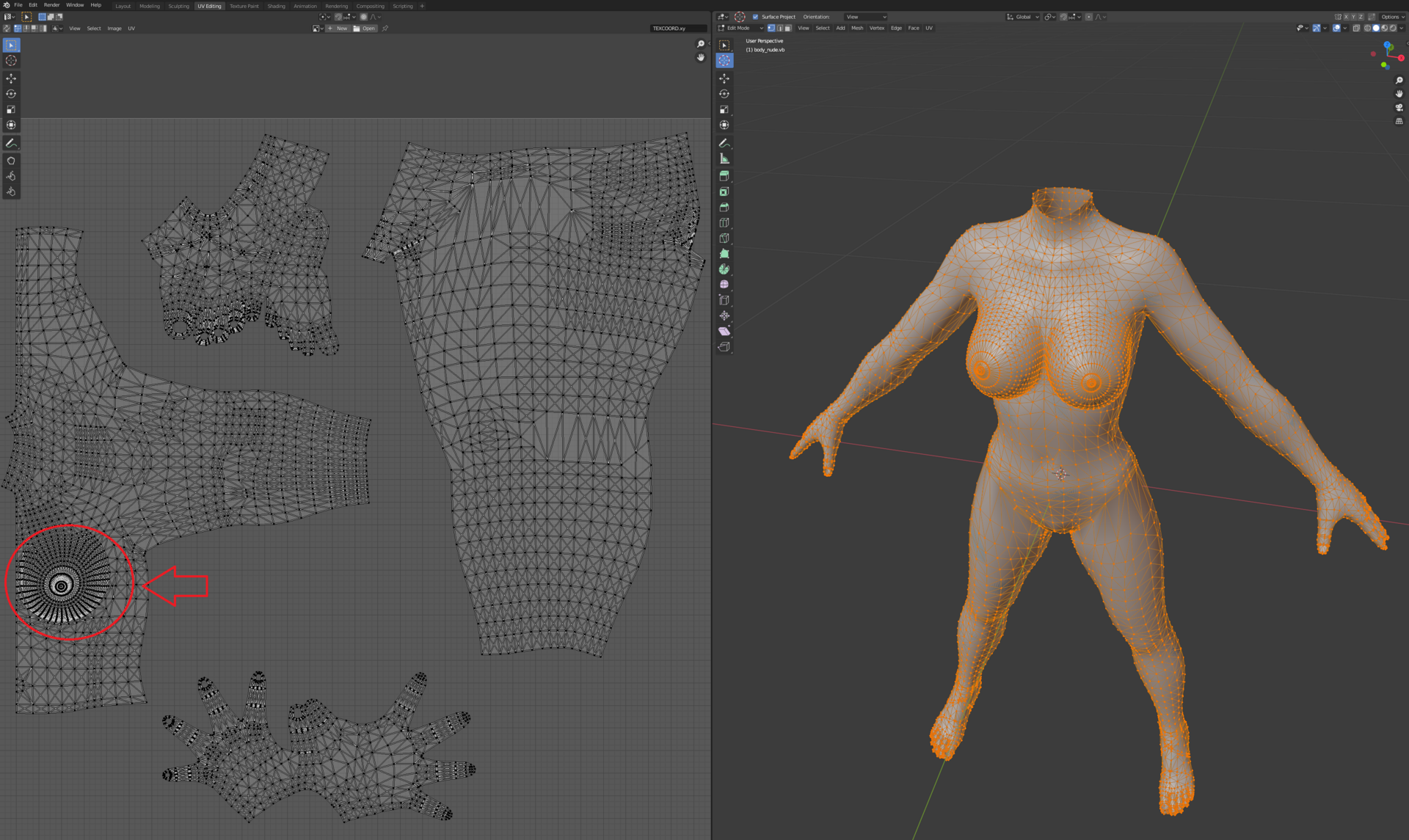Click the Open image button

365,29
